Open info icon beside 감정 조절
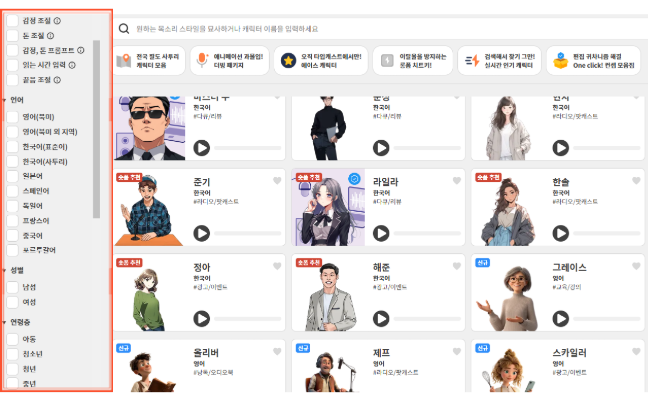Viewport: 648px width, 395px height. click(57, 21)
